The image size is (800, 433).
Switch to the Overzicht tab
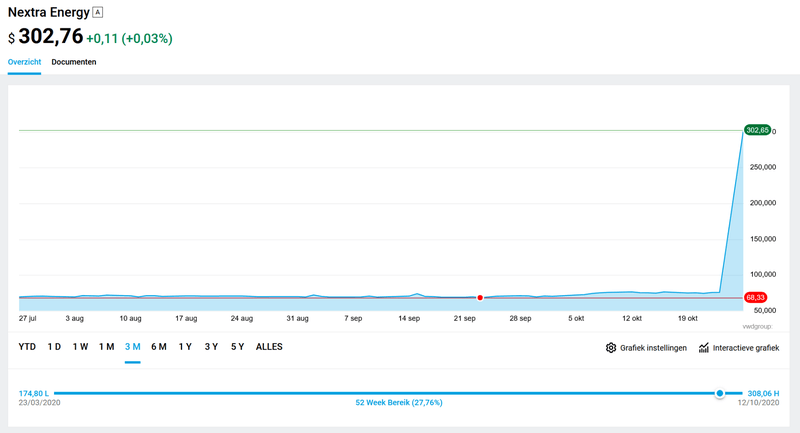tap(24, 62)
